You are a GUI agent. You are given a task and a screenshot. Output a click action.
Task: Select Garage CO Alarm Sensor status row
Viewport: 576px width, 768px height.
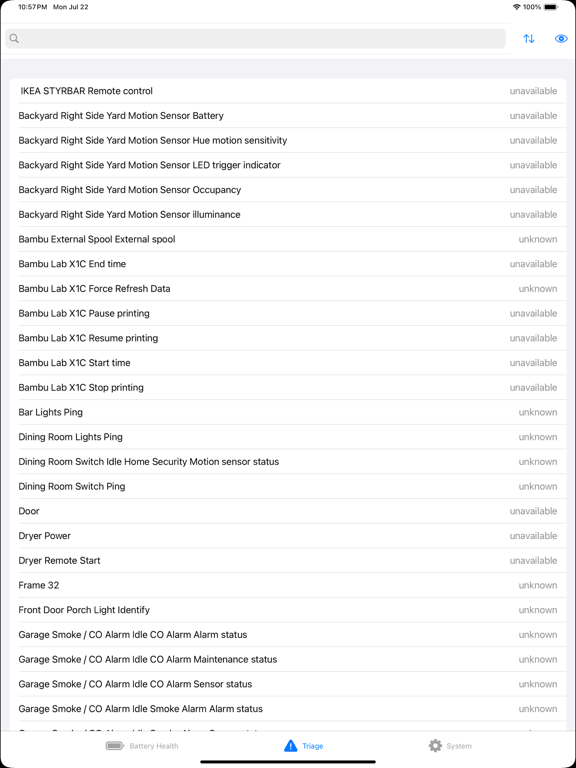pyautogui.click(x=288, y=684)
